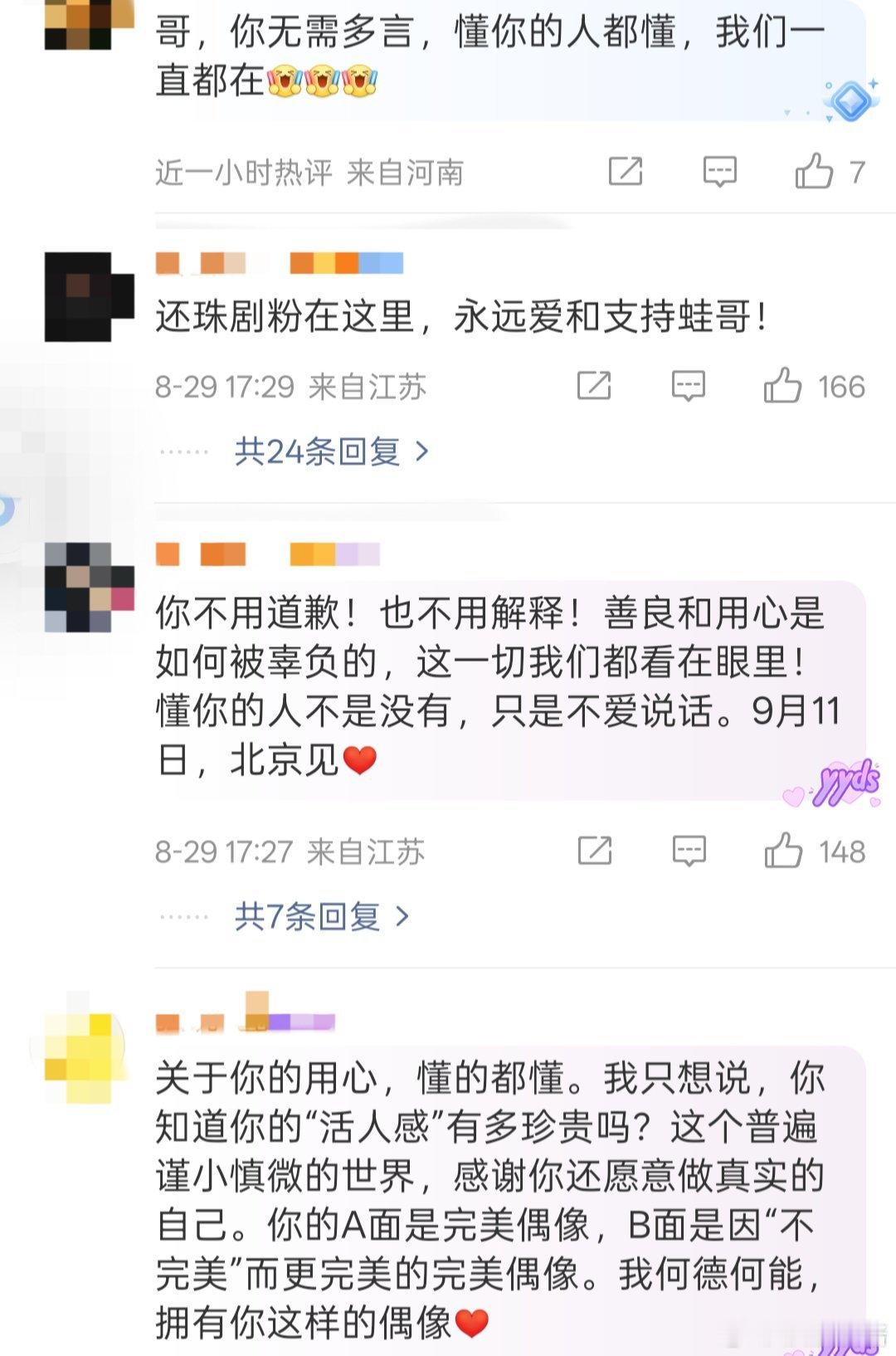The height and width of the screenshot is (1356, 896).
Task: Share the 你不用道歉 comment
Action: (595, 851)
